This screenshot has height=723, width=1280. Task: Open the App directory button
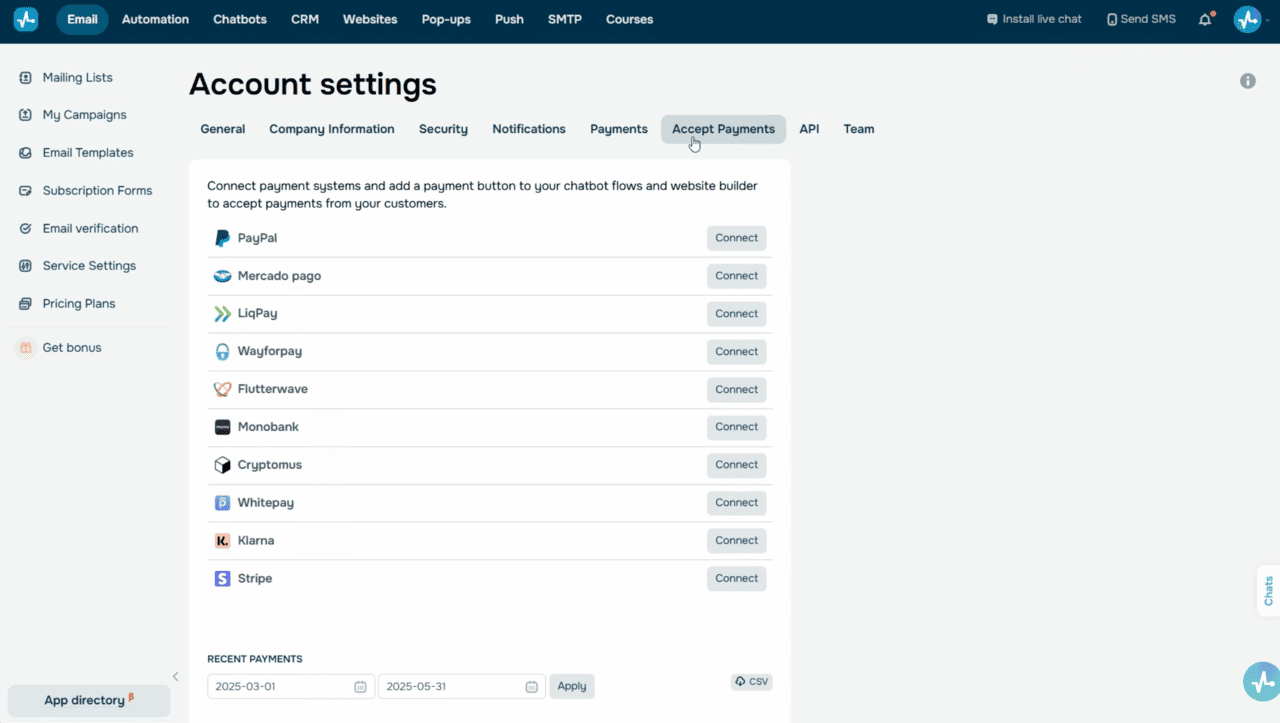point(89,701)
